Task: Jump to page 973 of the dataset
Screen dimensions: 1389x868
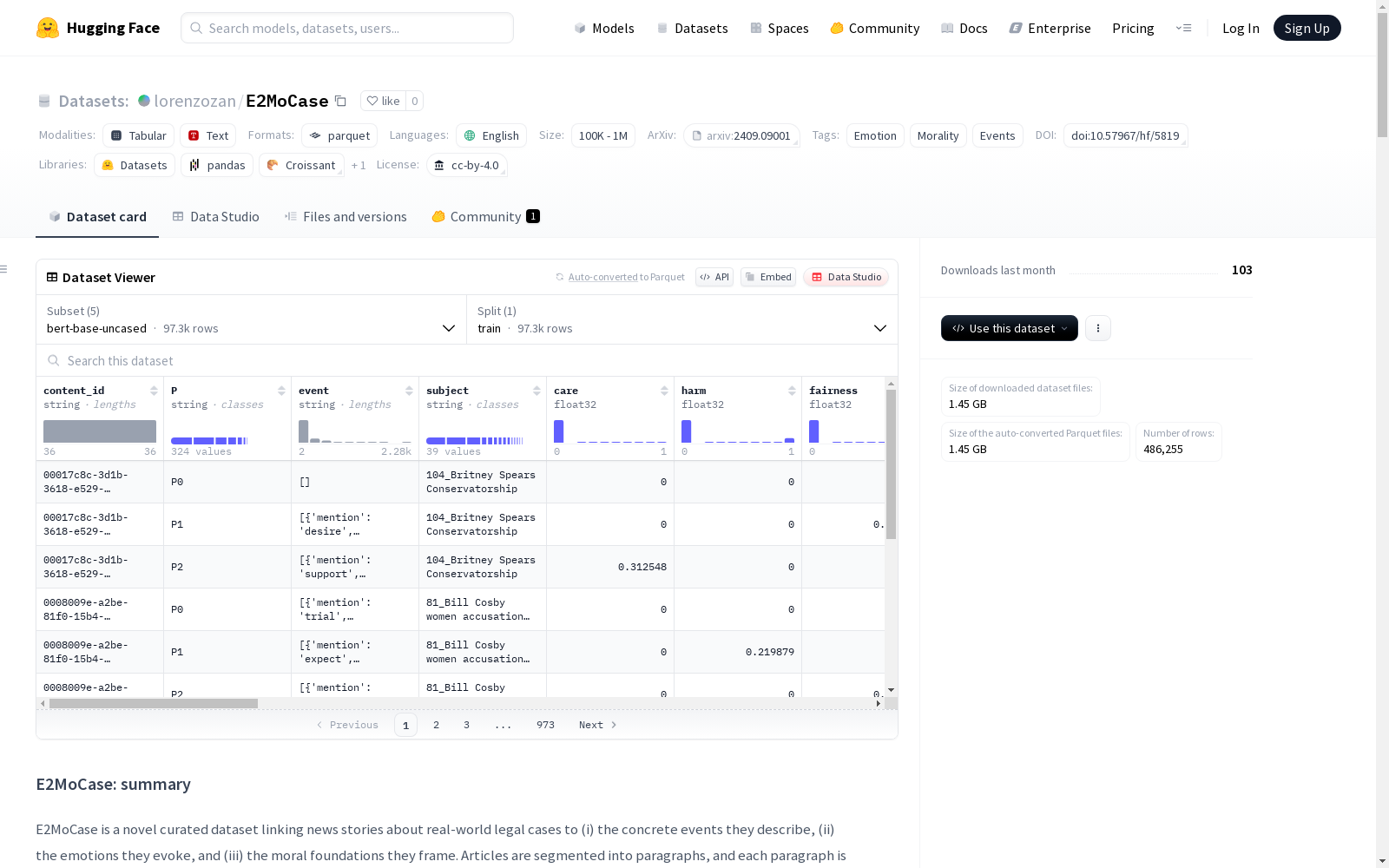Action: pyautogui.click(x=545, y=725)
